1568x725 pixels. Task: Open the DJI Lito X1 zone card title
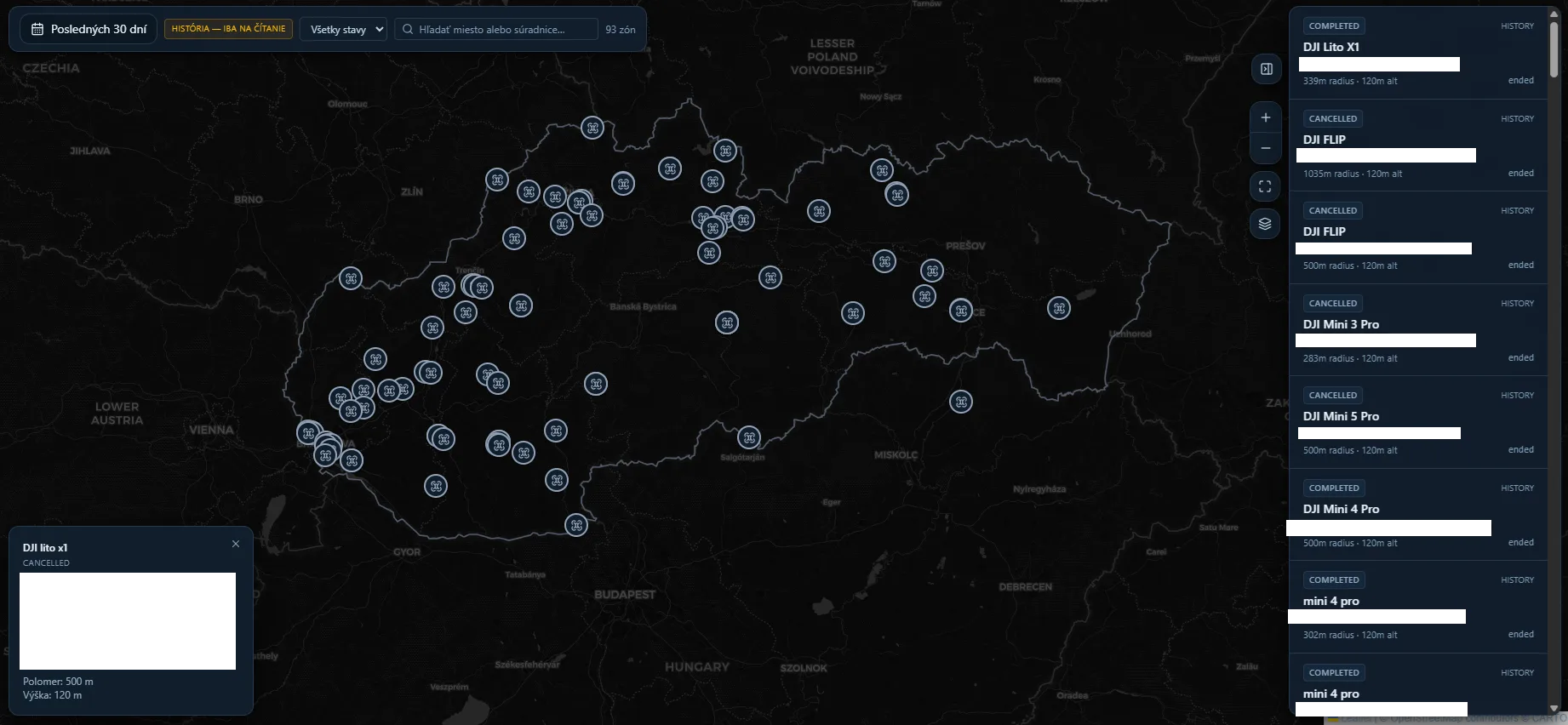click(x=1331, y=47)
